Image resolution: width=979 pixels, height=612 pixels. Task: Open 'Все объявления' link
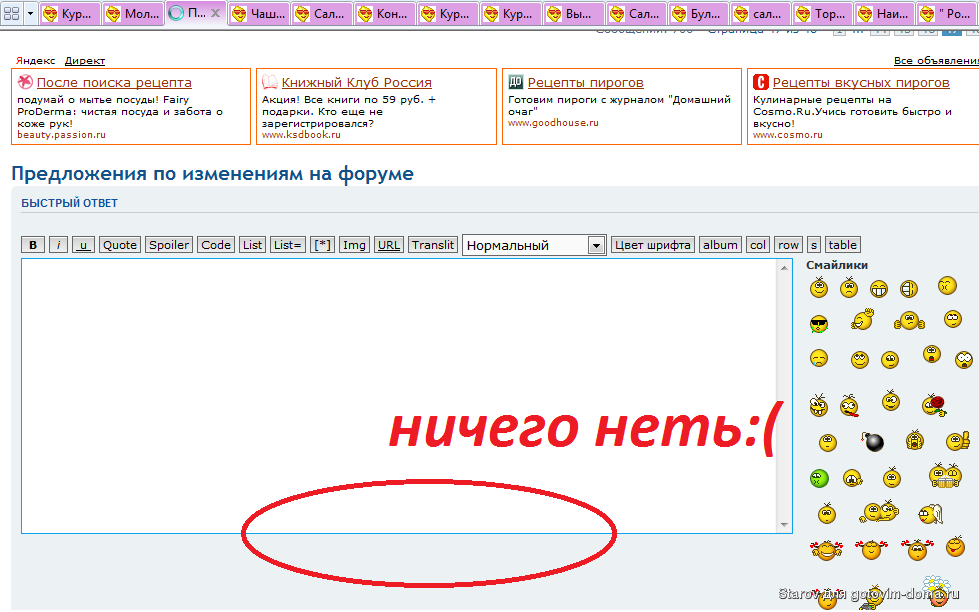pos(936,61)
